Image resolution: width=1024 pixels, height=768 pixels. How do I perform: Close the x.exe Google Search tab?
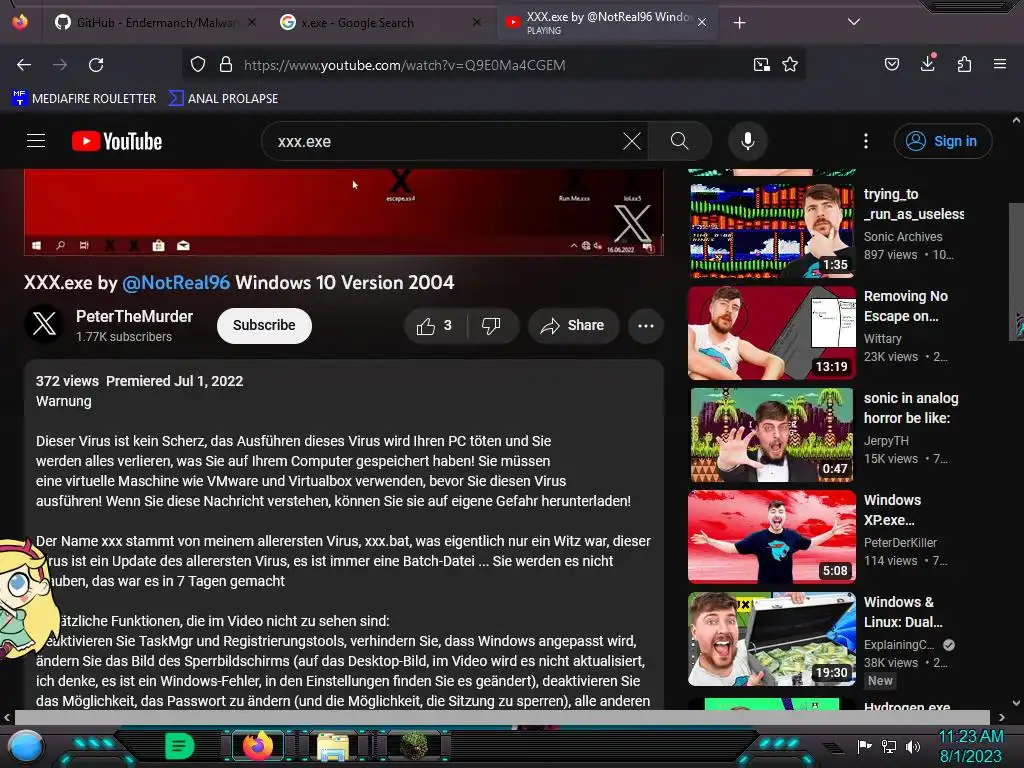(x=477, y=22)
